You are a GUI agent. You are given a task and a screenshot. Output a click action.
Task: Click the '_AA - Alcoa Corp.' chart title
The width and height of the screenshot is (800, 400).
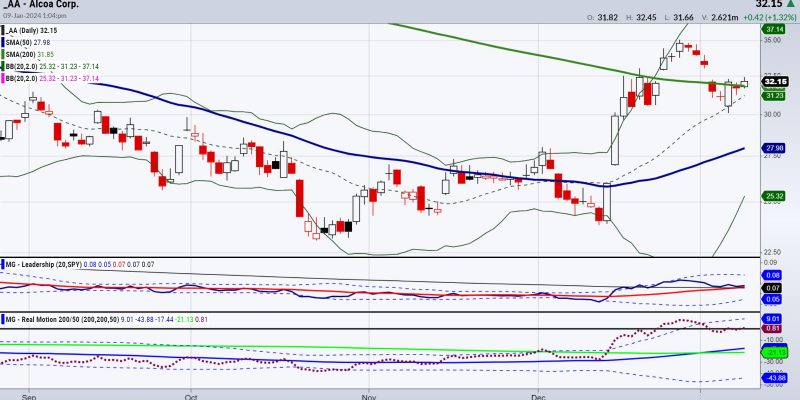coord(40,5)
